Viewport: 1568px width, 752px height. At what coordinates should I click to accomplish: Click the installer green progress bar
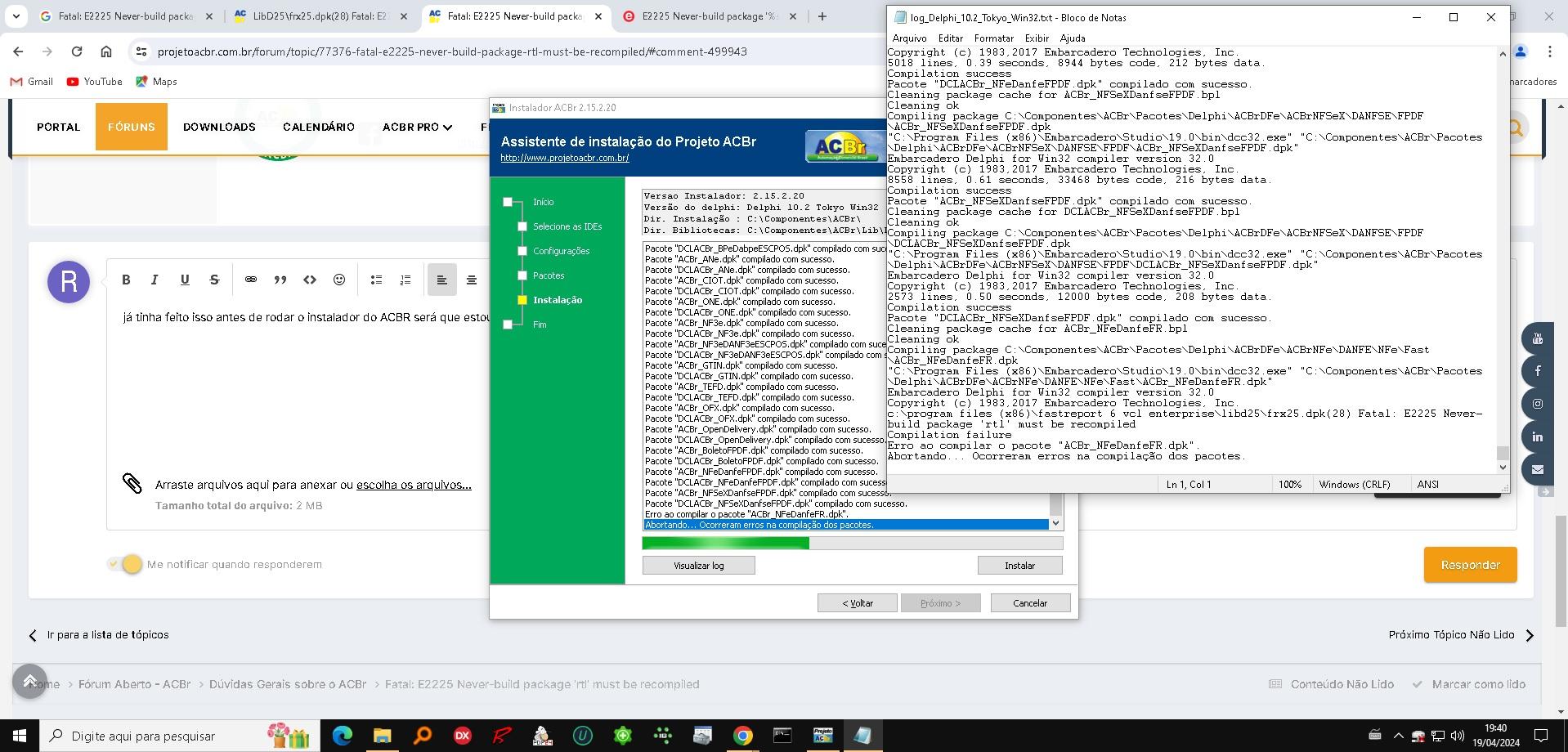852,543
